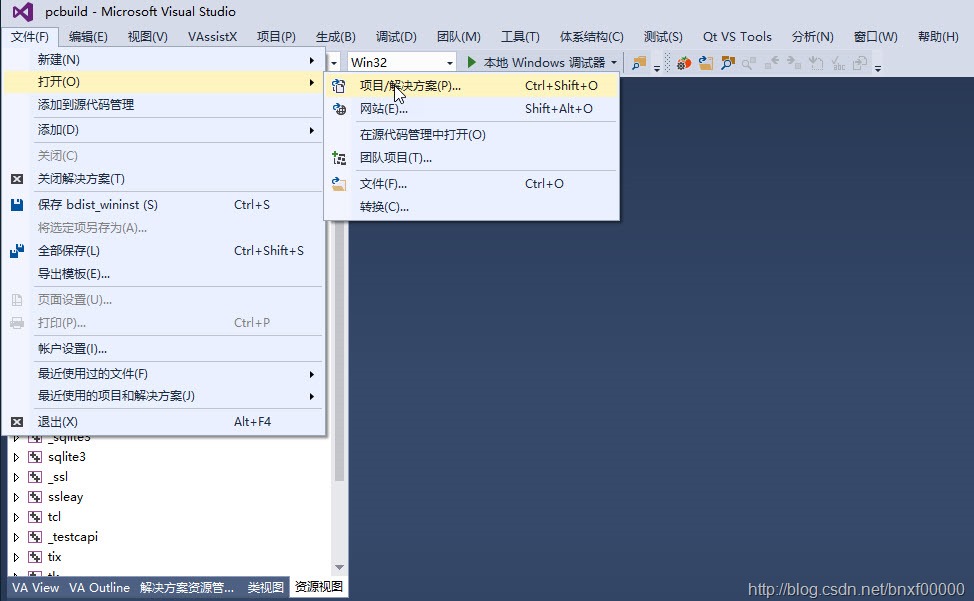Click the VA open file in solution icon

point(706,63)
